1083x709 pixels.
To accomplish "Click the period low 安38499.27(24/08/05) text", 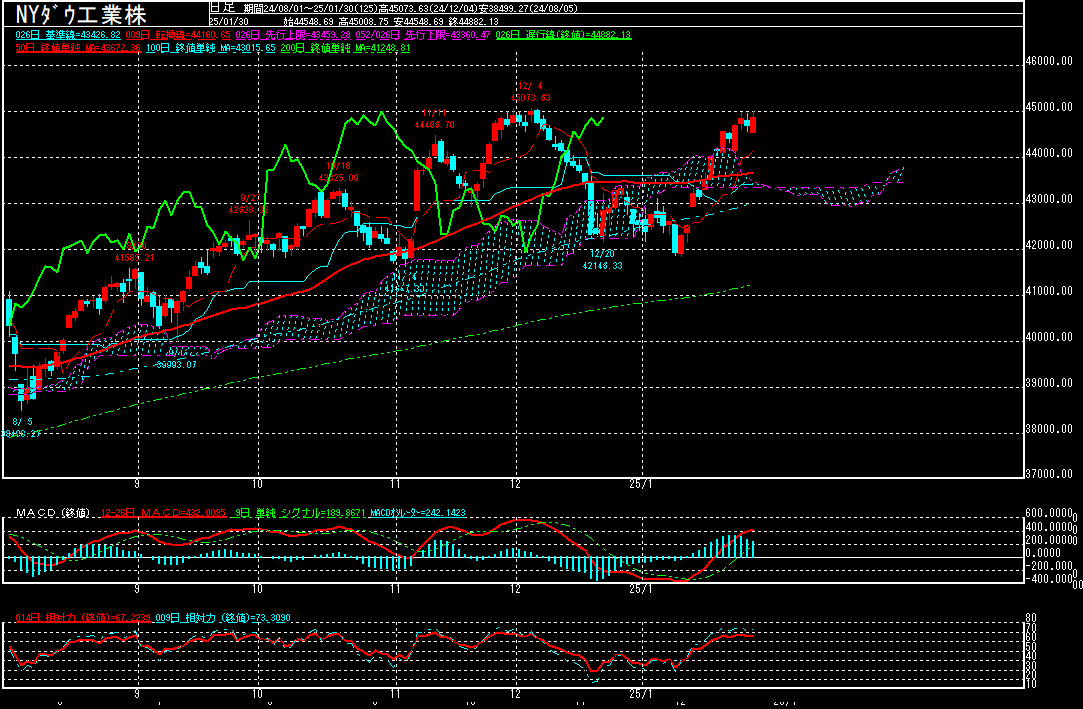I will point(528,9).
